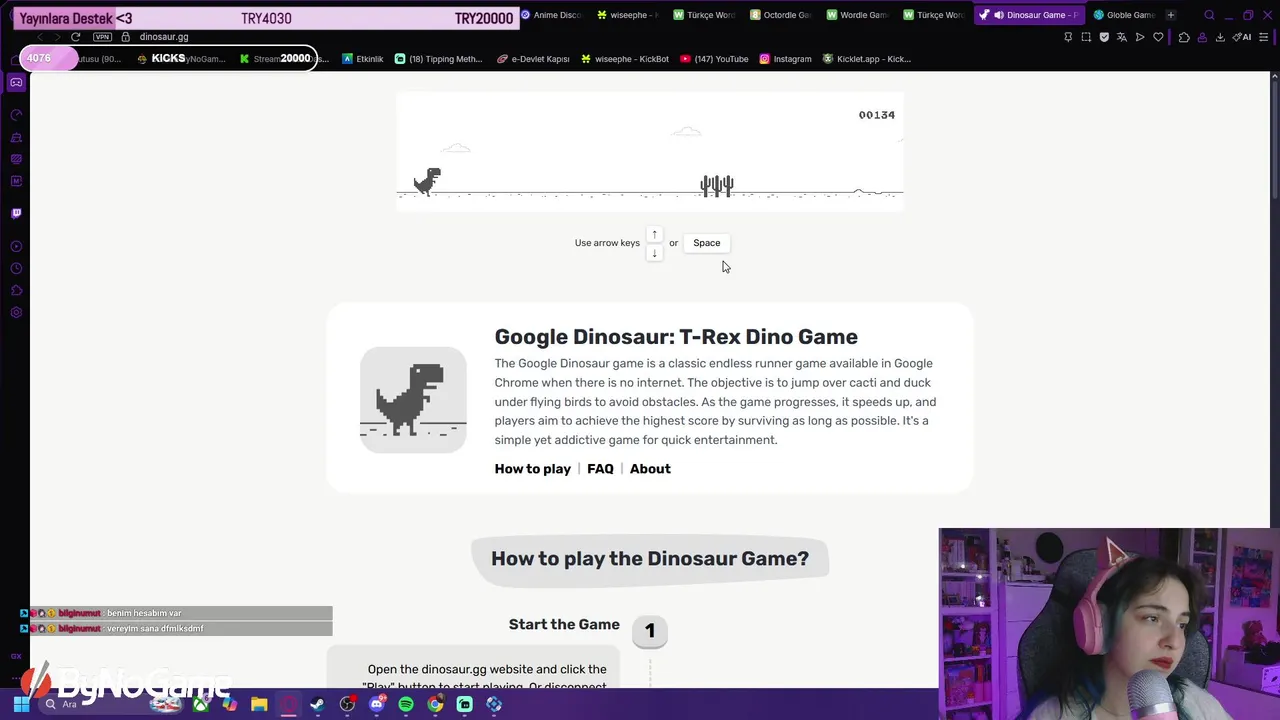This screenshot has width=1280, height=720.
Task: Open Spotify from the taskbar
Action: coord(406,704)
